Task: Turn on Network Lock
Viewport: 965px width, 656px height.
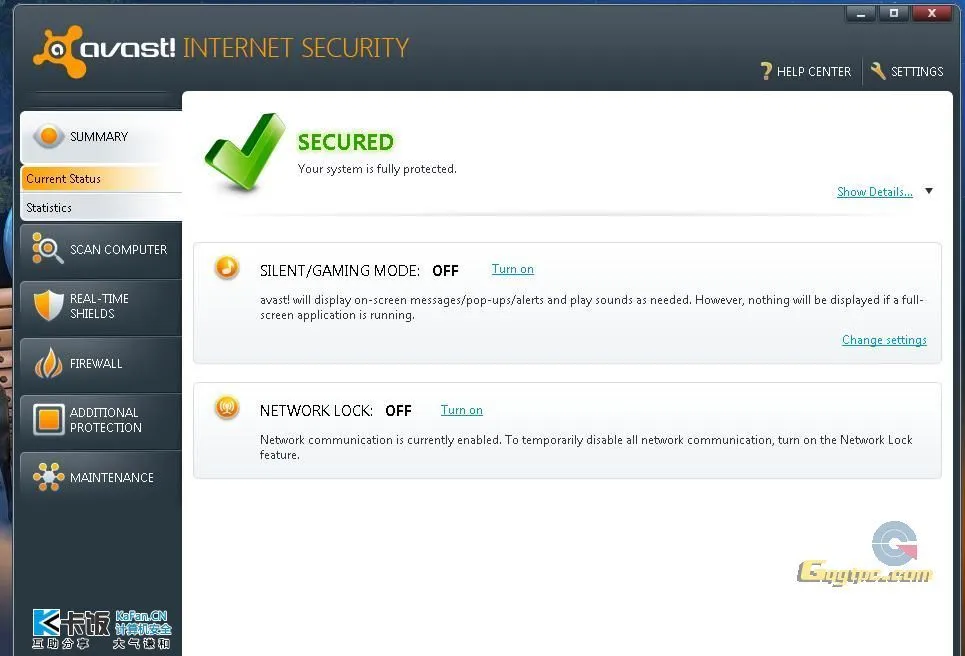Action: pyautogui.click(x=461, y=410)
